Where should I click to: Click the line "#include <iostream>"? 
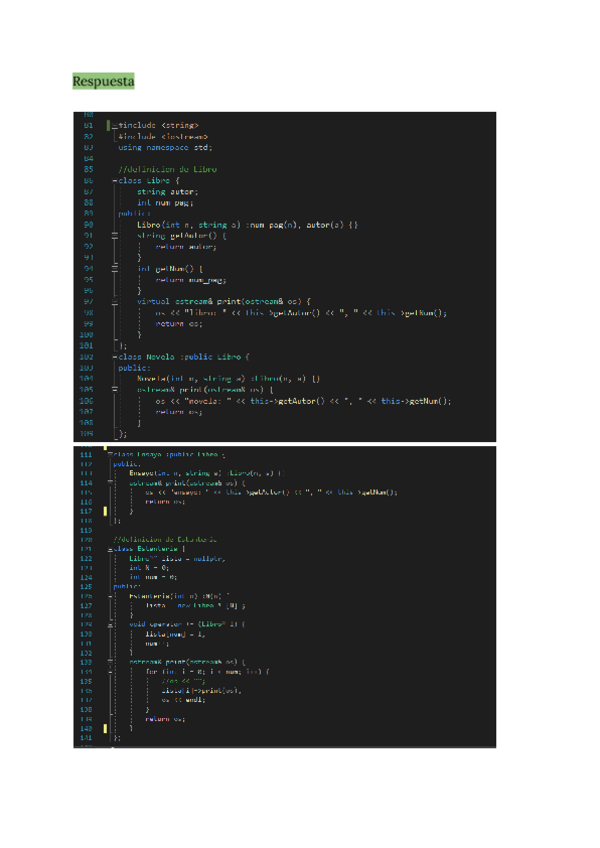[163, 136]
